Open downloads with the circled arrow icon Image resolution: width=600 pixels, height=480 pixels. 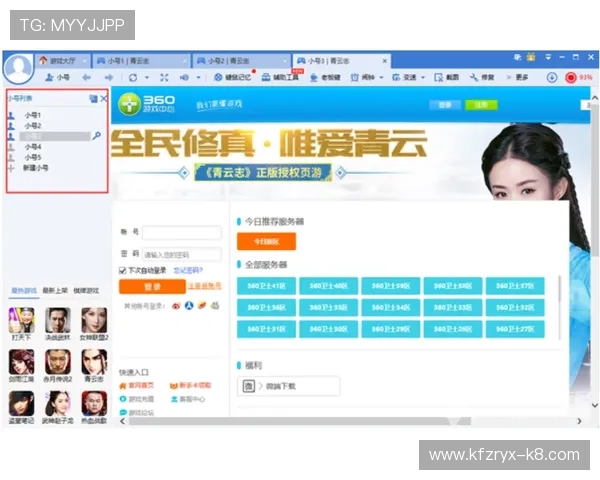[x=551, y=78]
